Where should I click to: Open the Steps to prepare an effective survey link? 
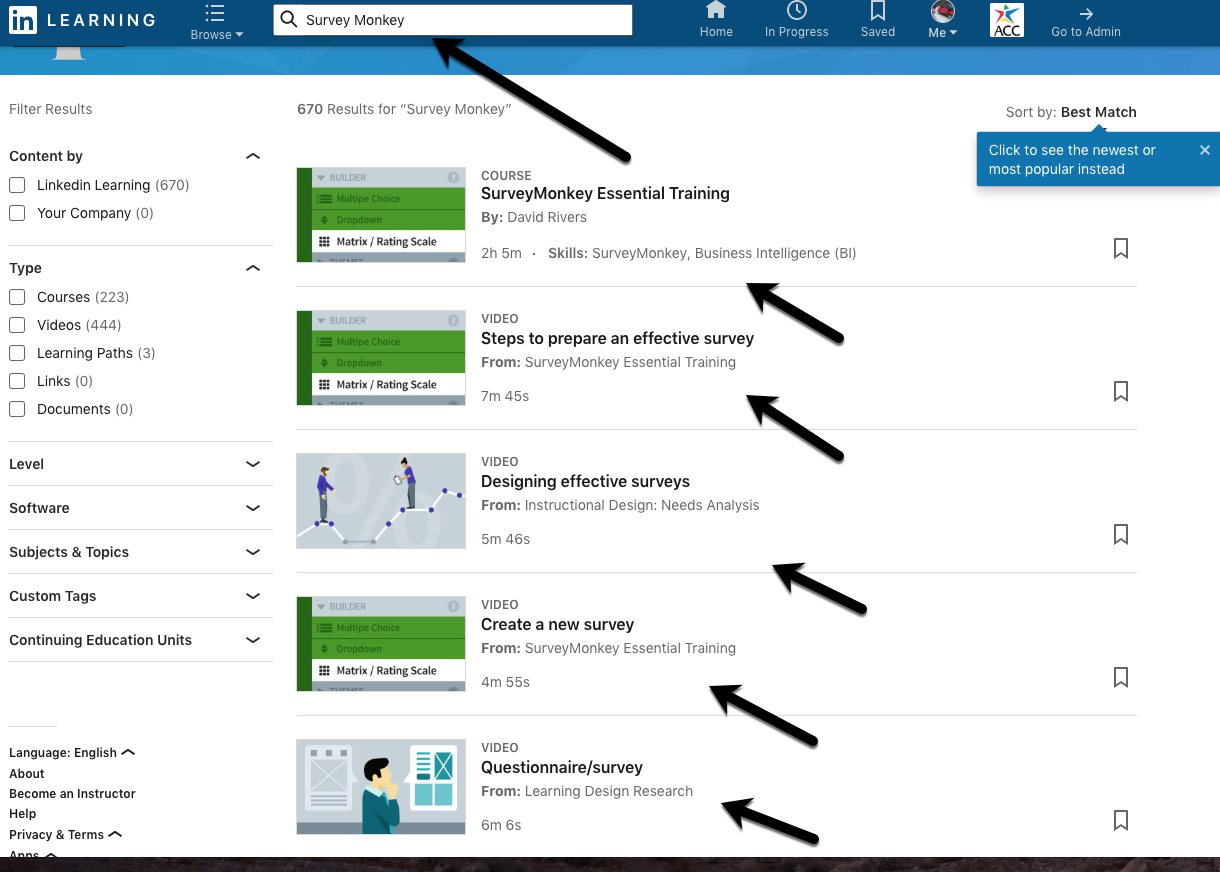coord(617,338)
